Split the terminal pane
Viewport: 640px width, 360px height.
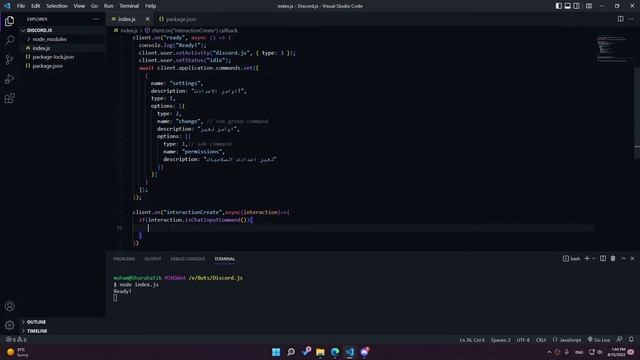[603, 258]
